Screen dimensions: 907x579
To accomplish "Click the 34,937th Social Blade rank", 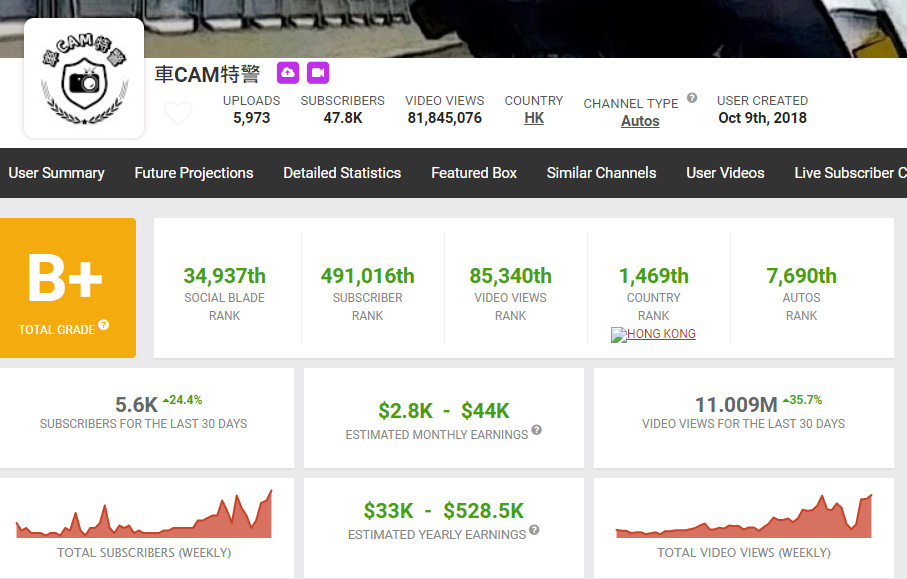I will pos(224,276).
